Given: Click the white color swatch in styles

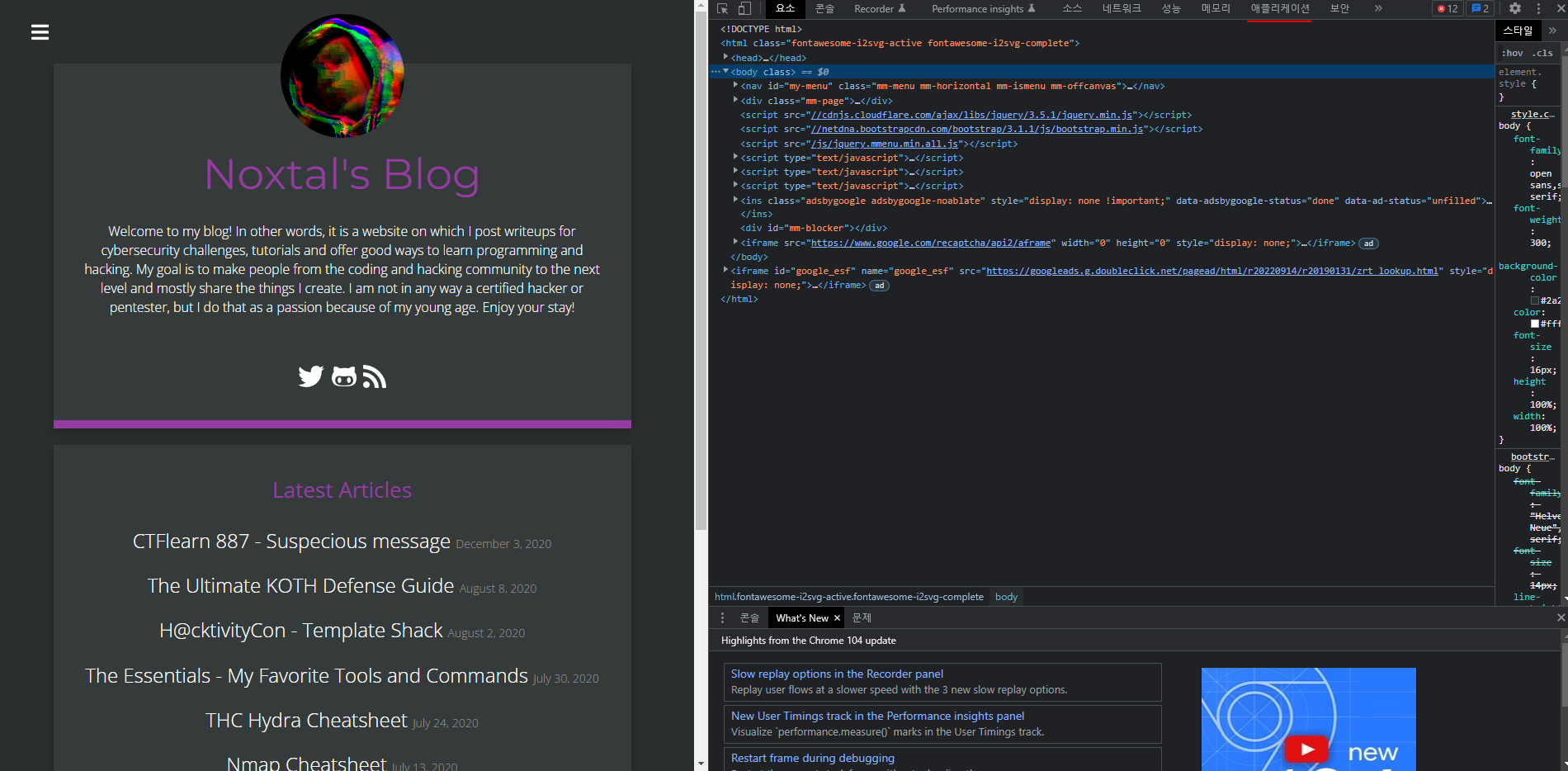Looking at the screenshot, I should point(1535,324).
